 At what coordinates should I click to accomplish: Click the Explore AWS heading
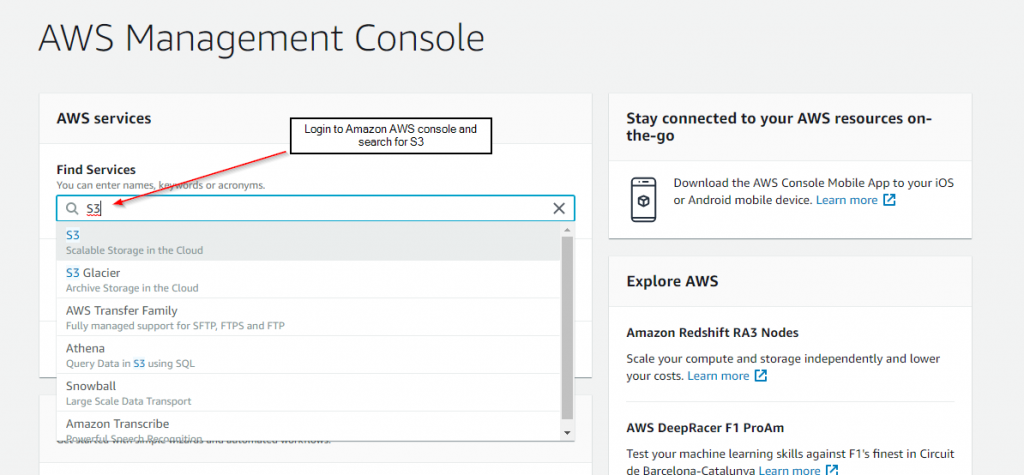click(672, 282)
